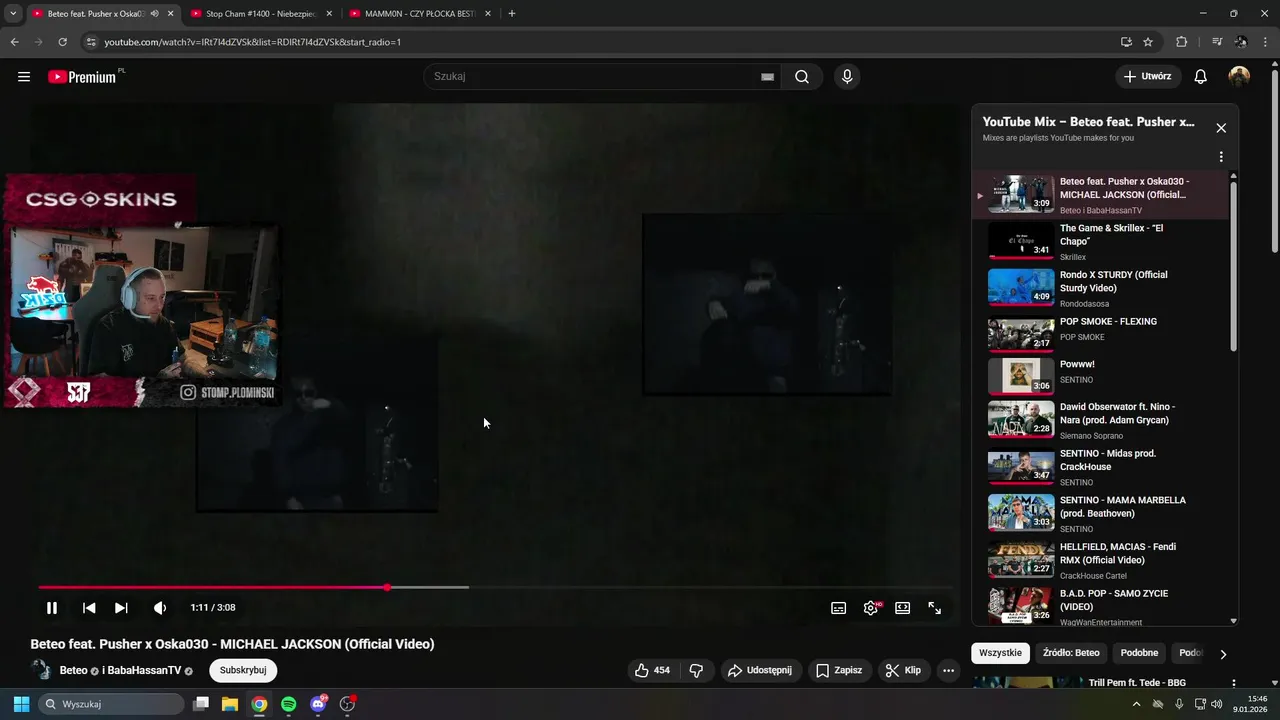This screenshot has width=1280, height=720.
Task: Open the media control button in Chrome toolbar
Action: point(1217,42)
